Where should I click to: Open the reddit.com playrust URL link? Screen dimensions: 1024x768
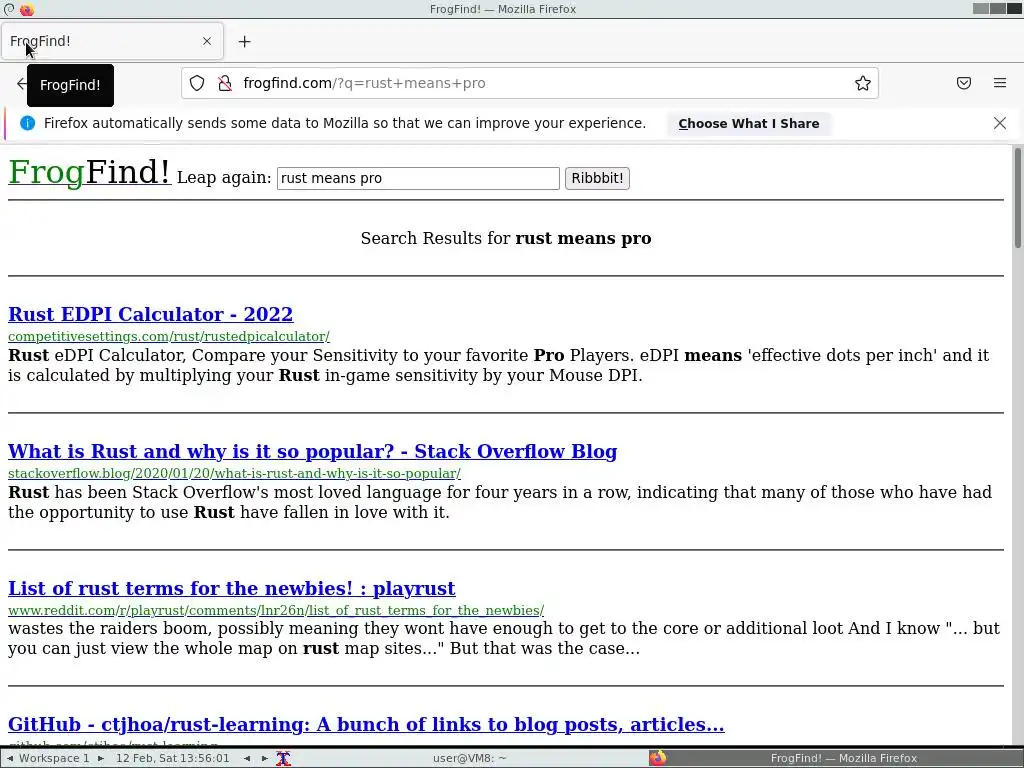tap(276, 611)
